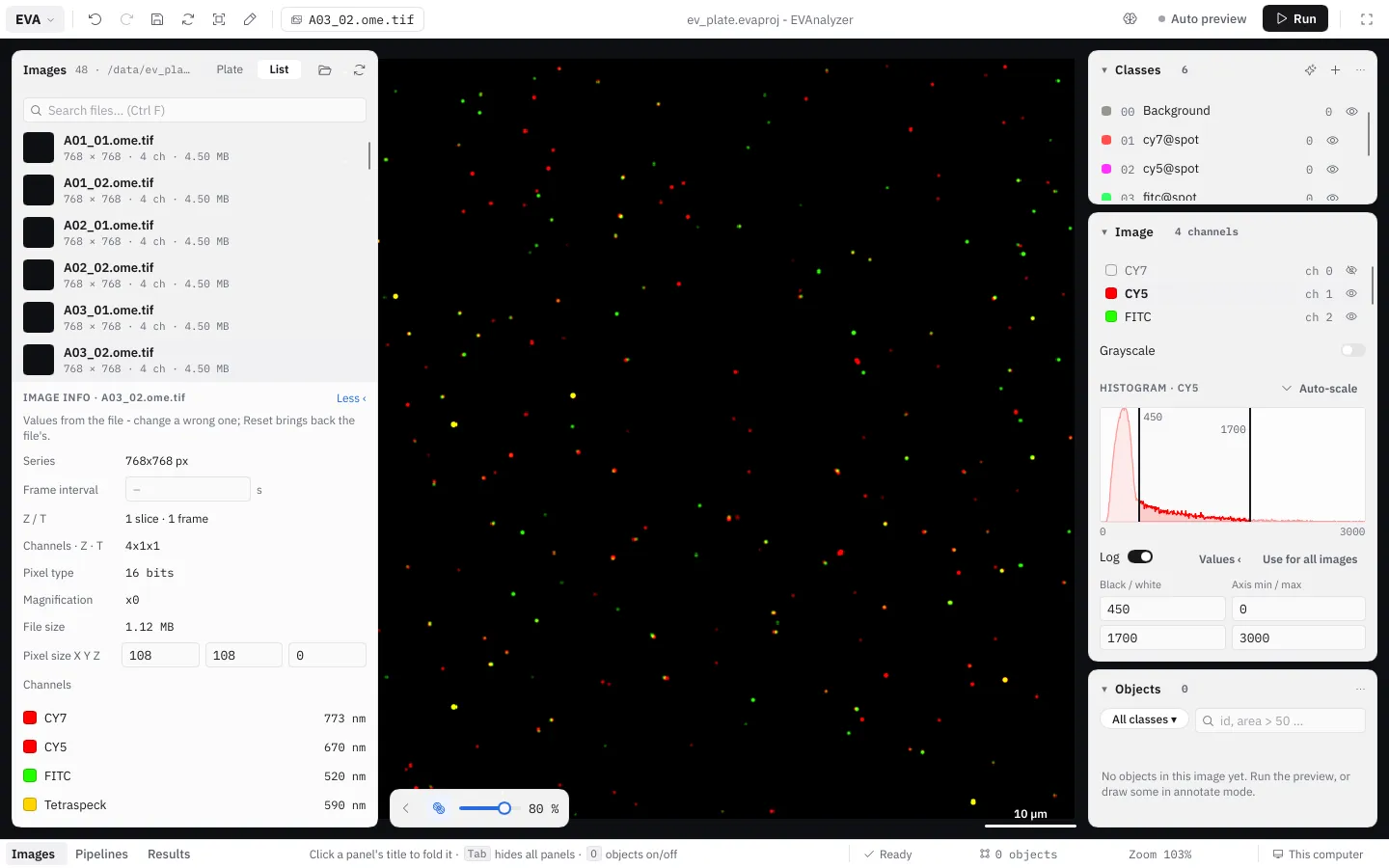Hide the FITC channel with its eye icon
Viewport: 1389px width, 868px height.
click(x=1351, y=317)
